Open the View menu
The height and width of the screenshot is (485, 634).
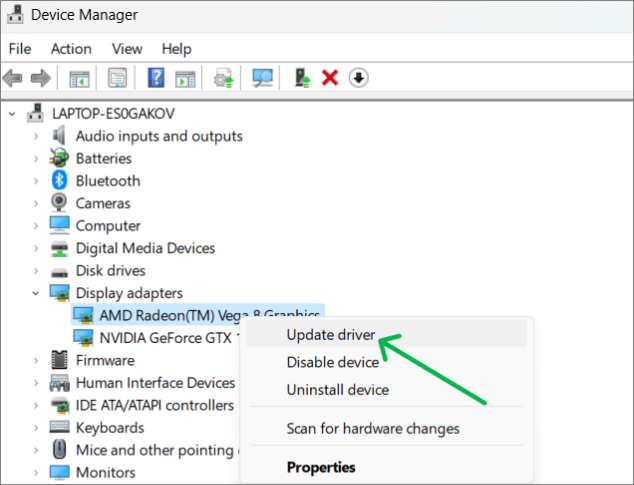pyautogui.click(x=127, y=48)
